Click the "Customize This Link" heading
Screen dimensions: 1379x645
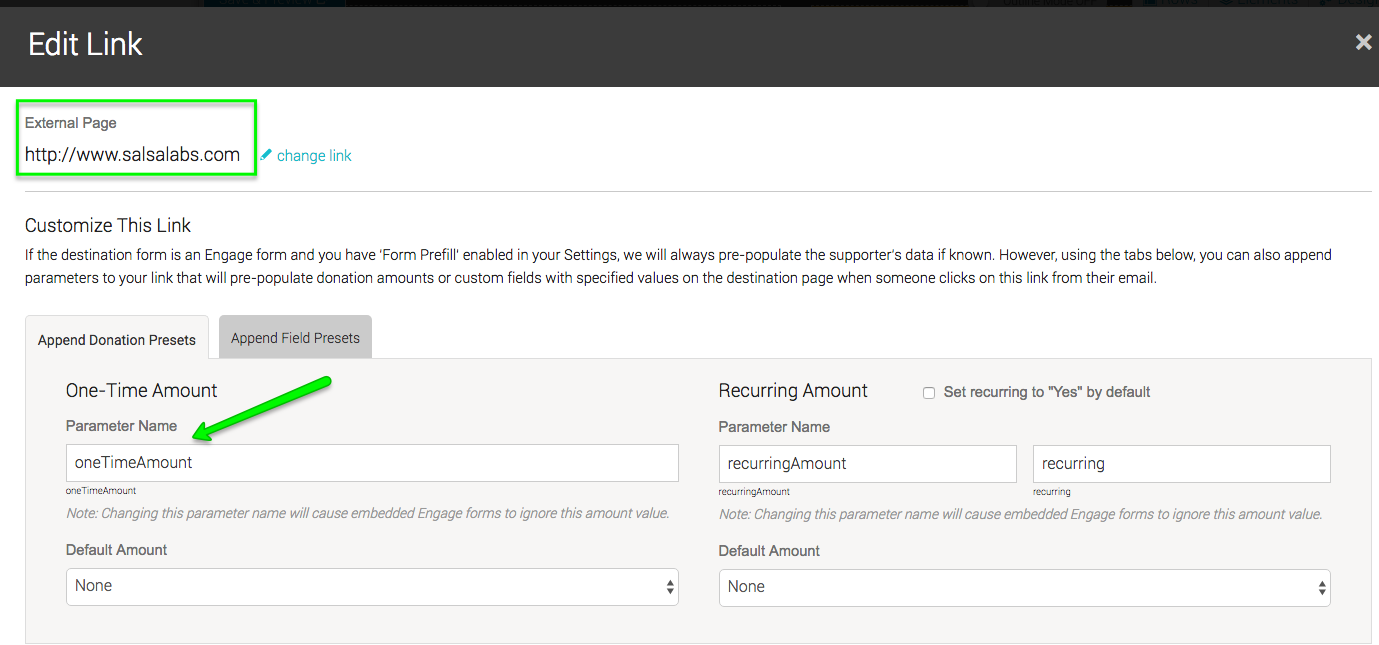click(x=108, y=225)
